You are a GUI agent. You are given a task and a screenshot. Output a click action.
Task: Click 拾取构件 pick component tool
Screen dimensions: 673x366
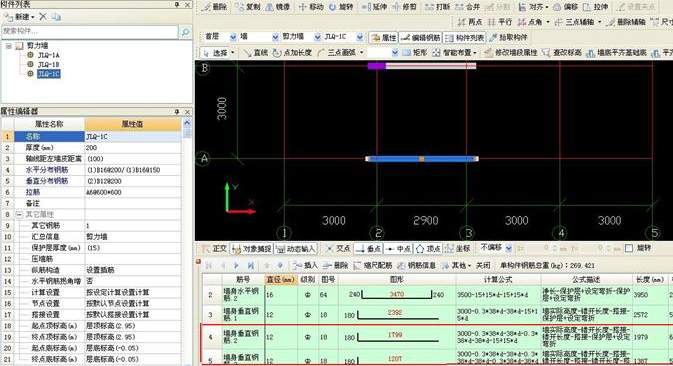tap(508, 37)
